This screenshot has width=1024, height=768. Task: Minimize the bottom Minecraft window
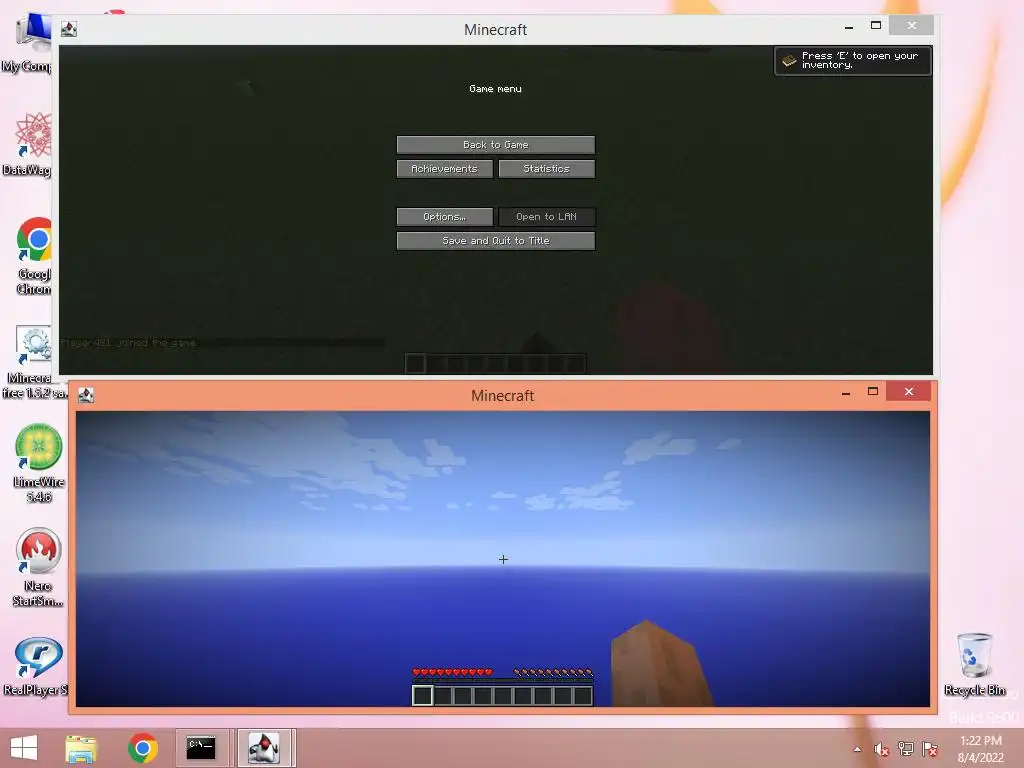(x=846, y=392)
